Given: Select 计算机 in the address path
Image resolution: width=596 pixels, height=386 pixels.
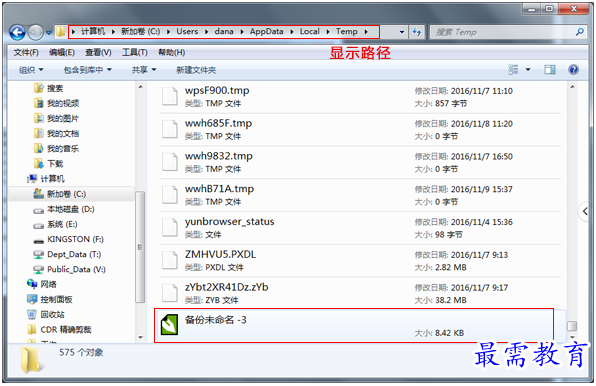Looking at the screenshot, I should pyautogui.click(x=93, y=32).
